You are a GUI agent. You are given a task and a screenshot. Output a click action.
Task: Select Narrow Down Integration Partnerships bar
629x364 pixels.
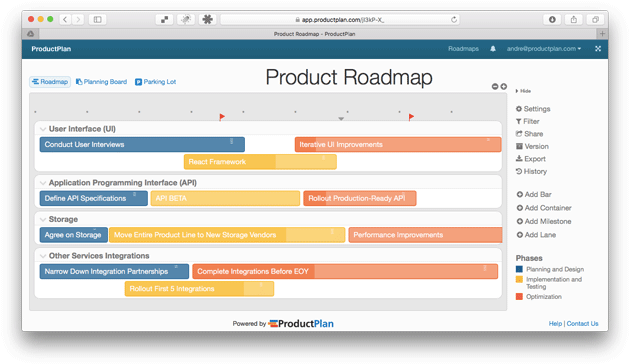(x=114, y=271)
